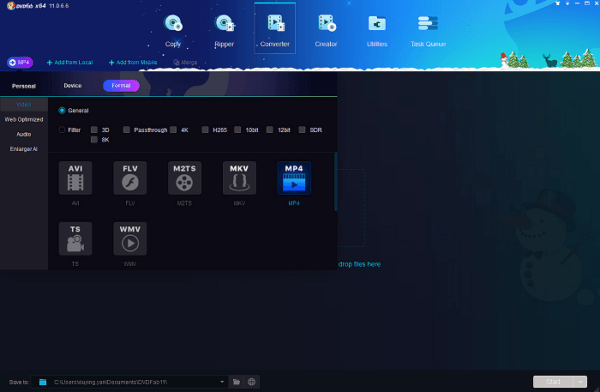Enable the SDR checkbox

[302, 130]
